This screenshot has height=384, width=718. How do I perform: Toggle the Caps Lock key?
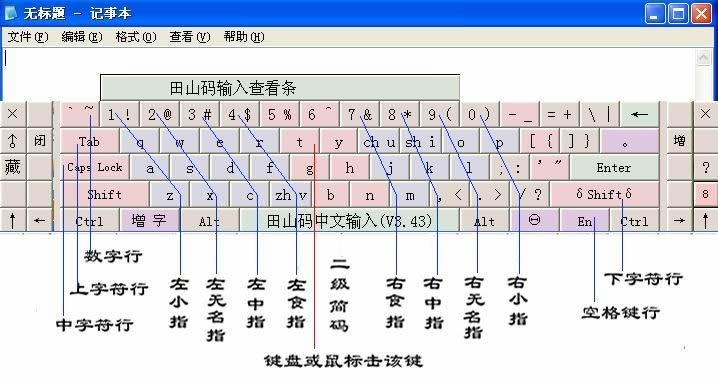(x=95, y=168)
